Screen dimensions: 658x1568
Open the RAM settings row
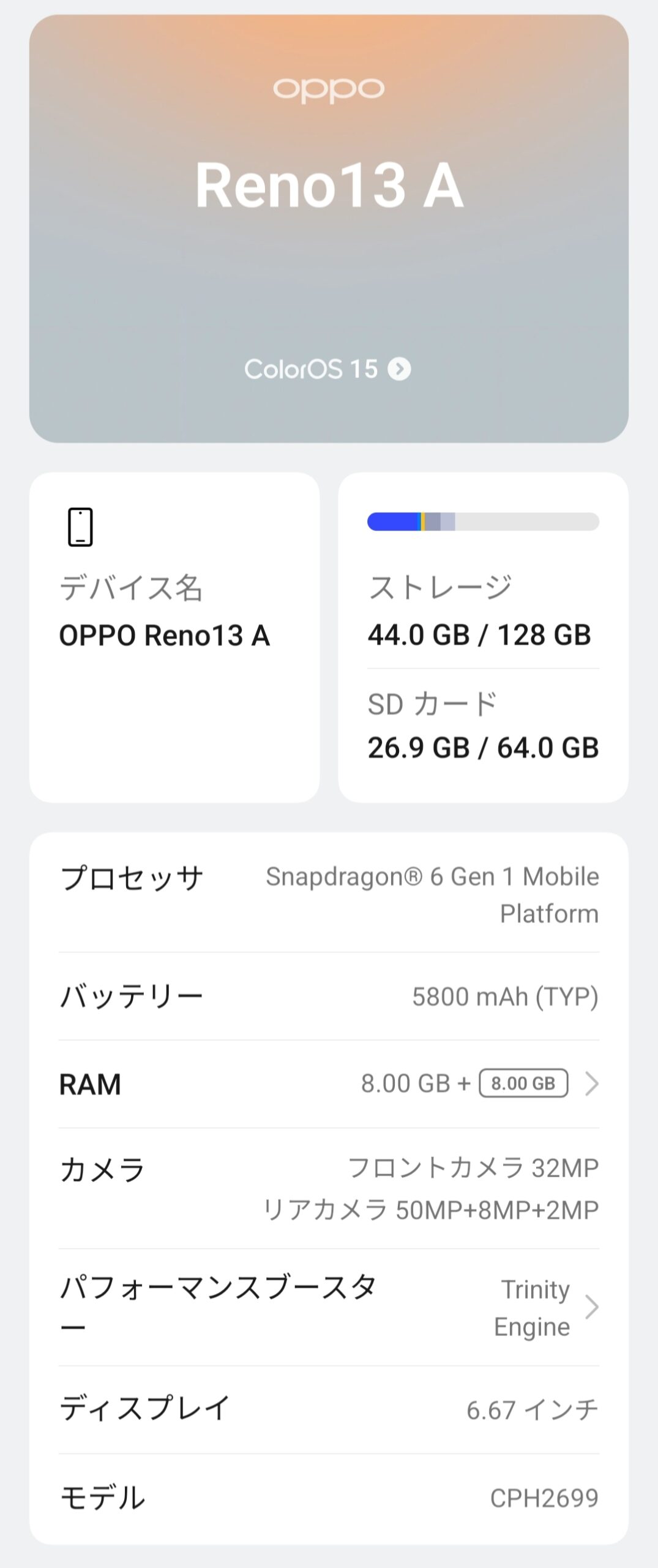point(329,1084)
